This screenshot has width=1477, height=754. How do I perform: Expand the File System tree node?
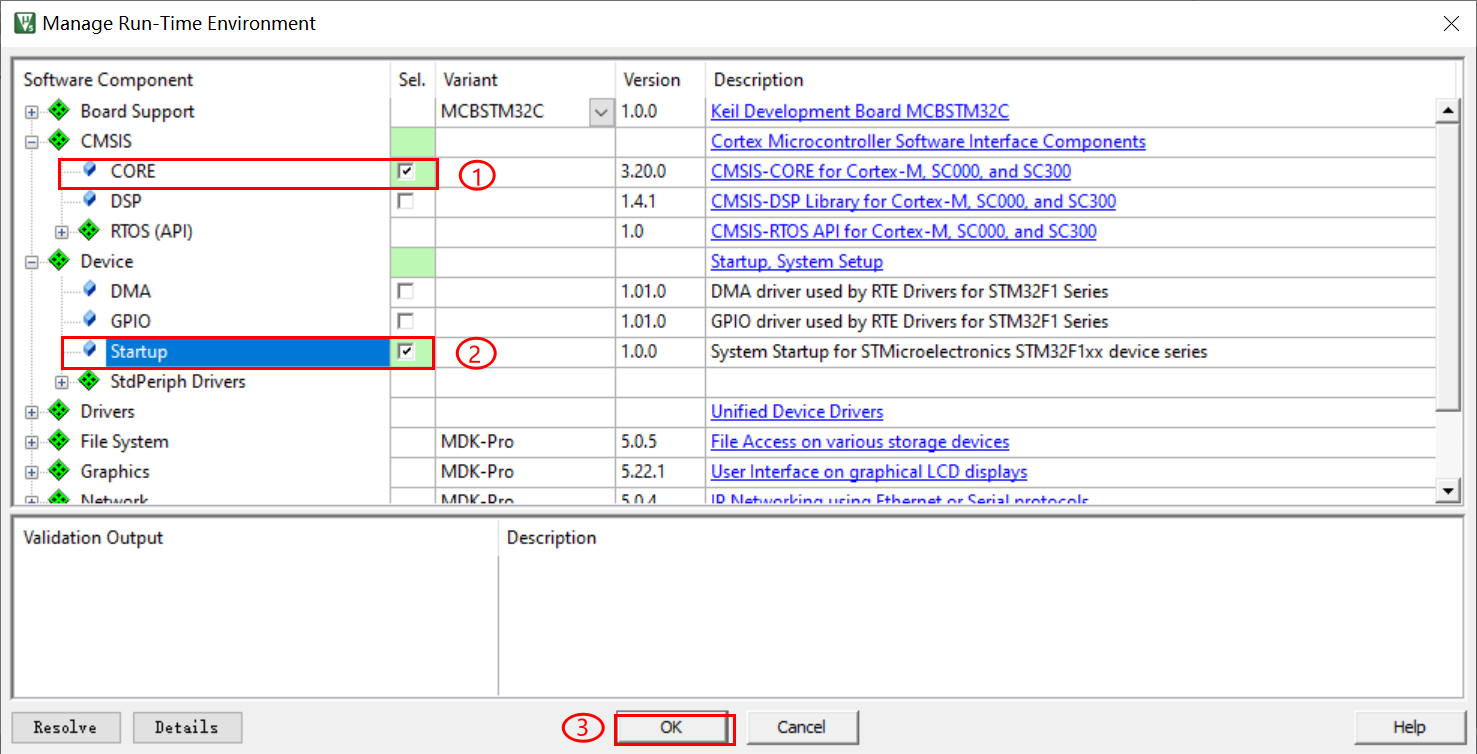tap(32, 442)
